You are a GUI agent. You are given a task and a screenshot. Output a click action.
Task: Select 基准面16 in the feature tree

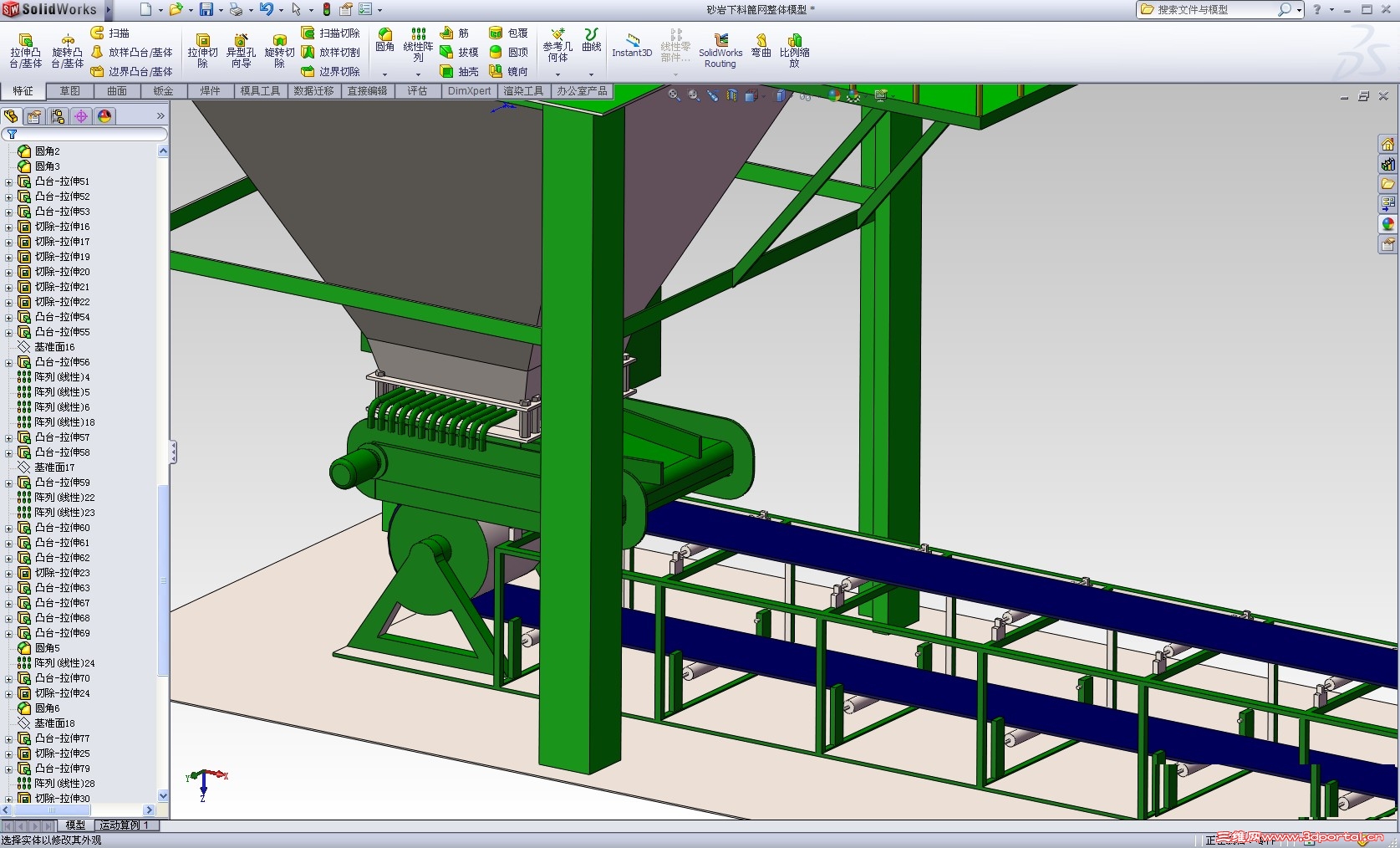pyautogui.click(x=54, y=347)
